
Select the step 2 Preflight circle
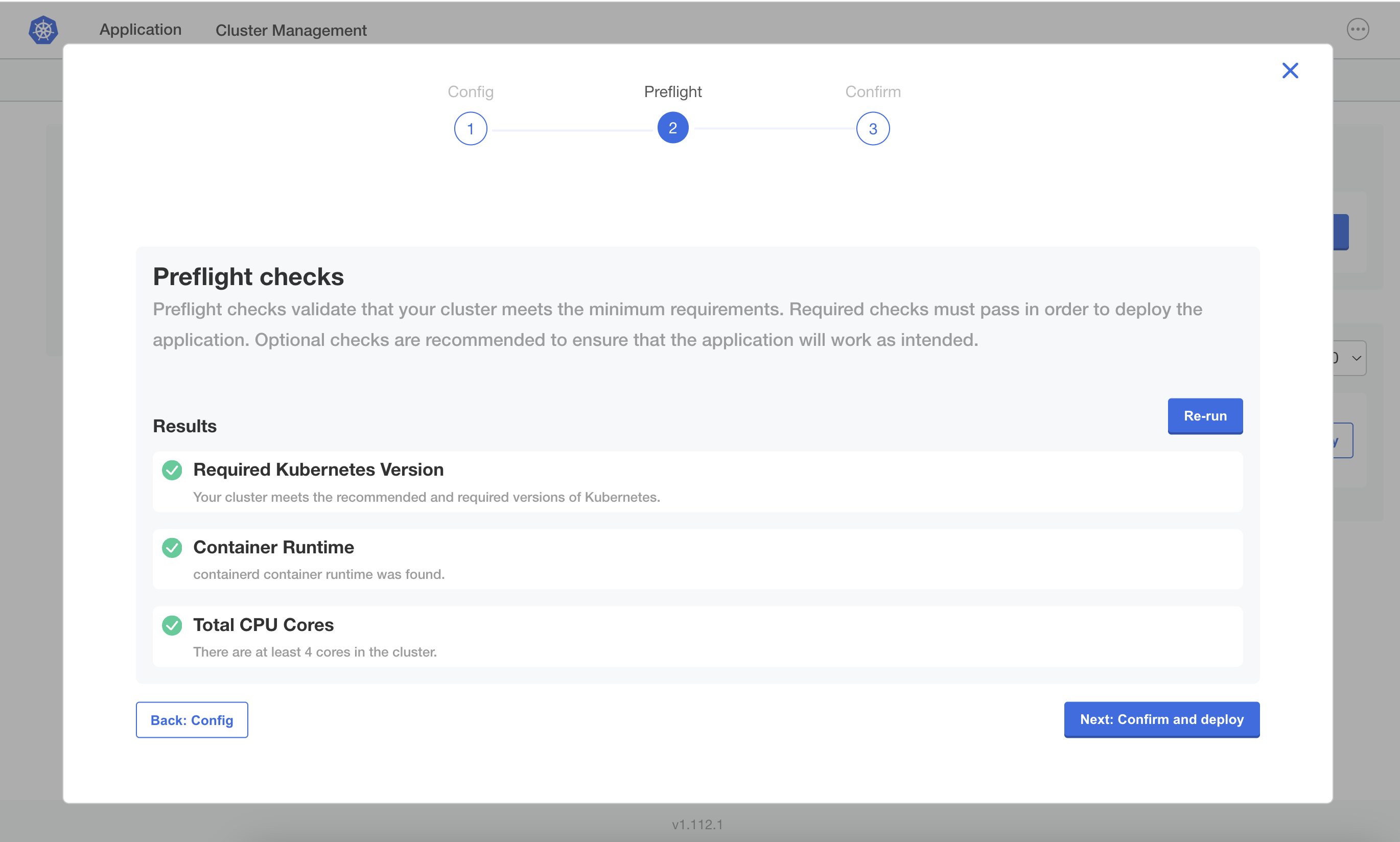pos(673,128)
